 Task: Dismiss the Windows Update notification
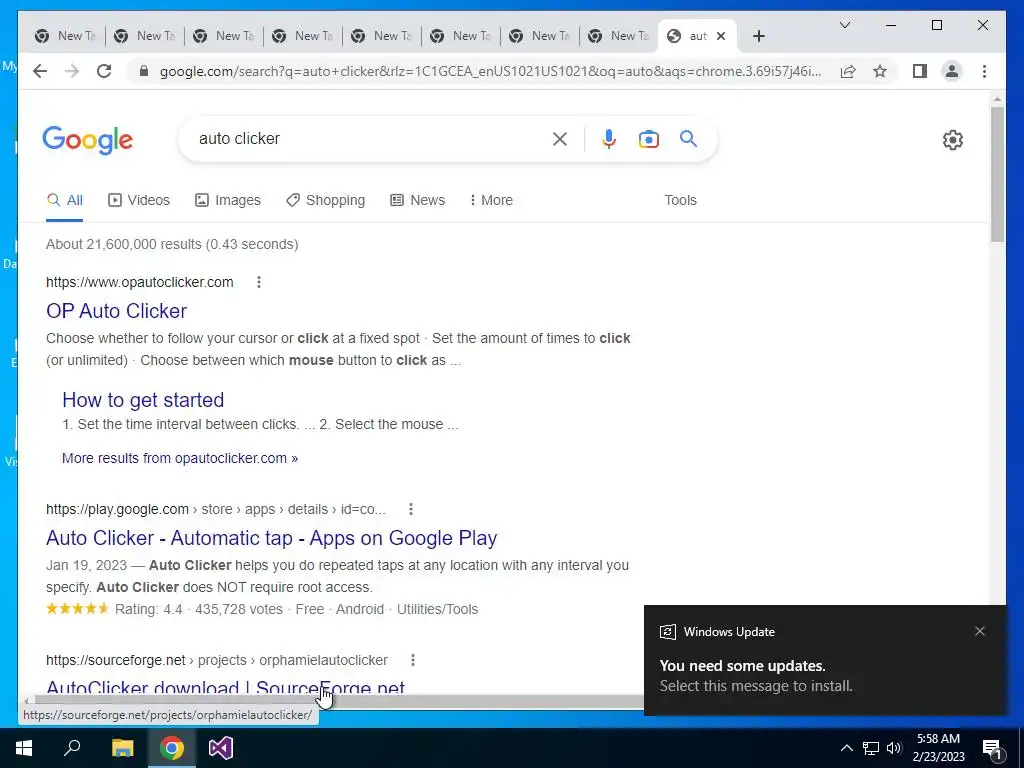pos(980,631)
